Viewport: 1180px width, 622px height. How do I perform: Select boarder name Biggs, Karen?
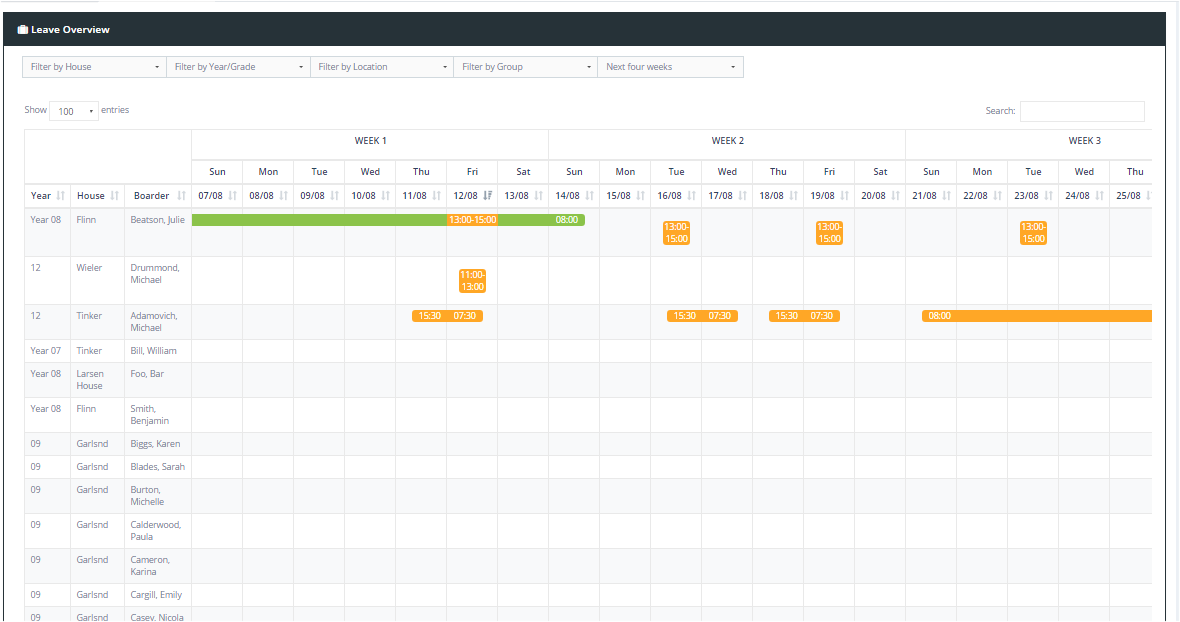[155, 444]
